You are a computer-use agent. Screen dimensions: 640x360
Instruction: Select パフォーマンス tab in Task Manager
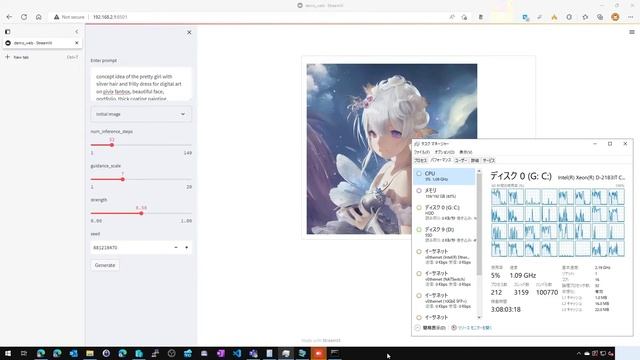[441, 160]
